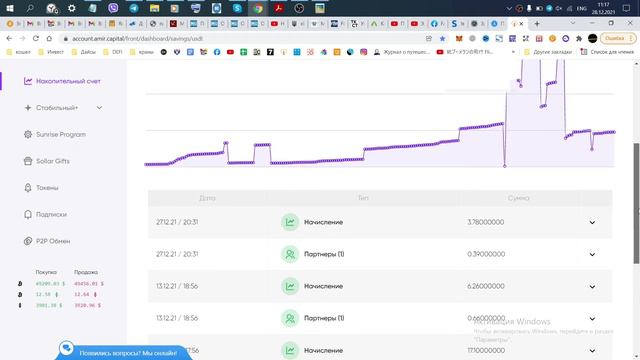This screenshot has width=640, height=360.
Task: Open Другие закладки folder
Action: 548,52
